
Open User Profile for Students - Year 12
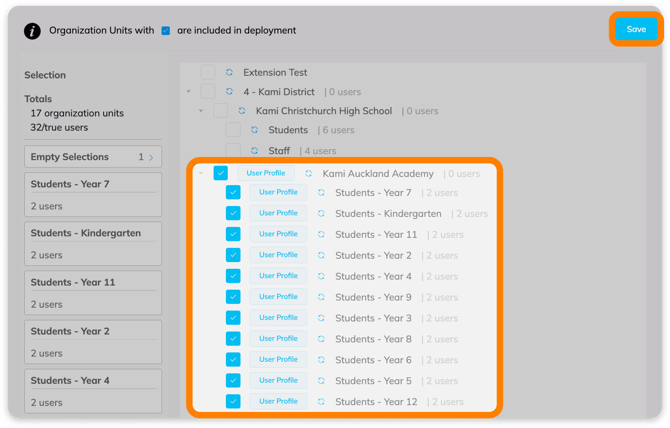(278, 402)
